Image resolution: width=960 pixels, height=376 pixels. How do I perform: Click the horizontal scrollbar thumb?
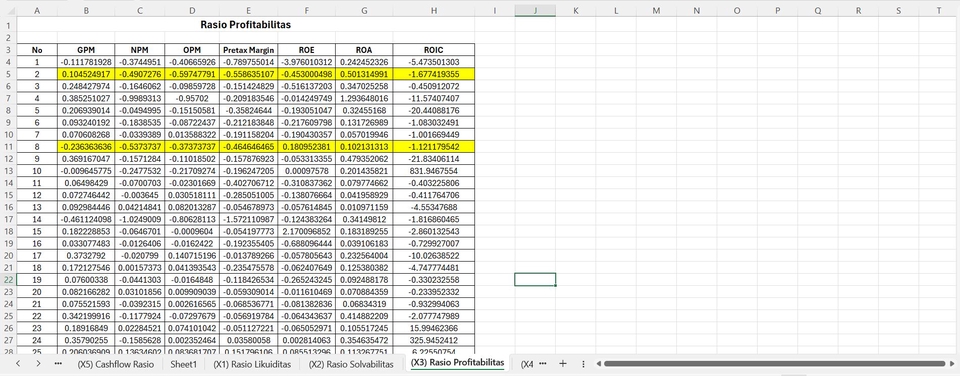click(x=774, y=364)
